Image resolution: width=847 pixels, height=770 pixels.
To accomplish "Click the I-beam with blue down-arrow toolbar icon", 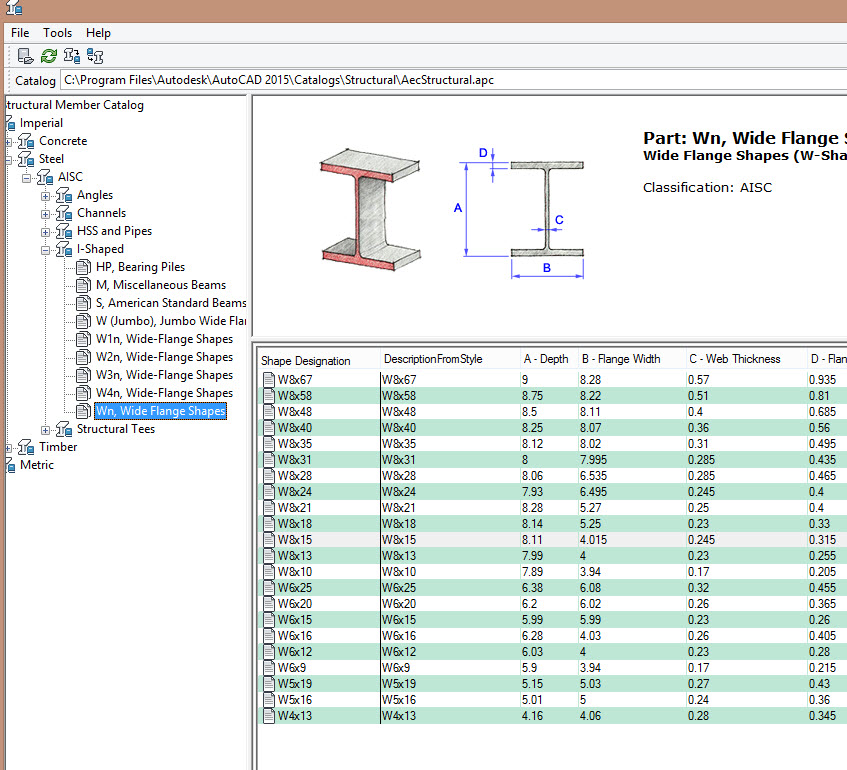I will click(x=71, y=56).
